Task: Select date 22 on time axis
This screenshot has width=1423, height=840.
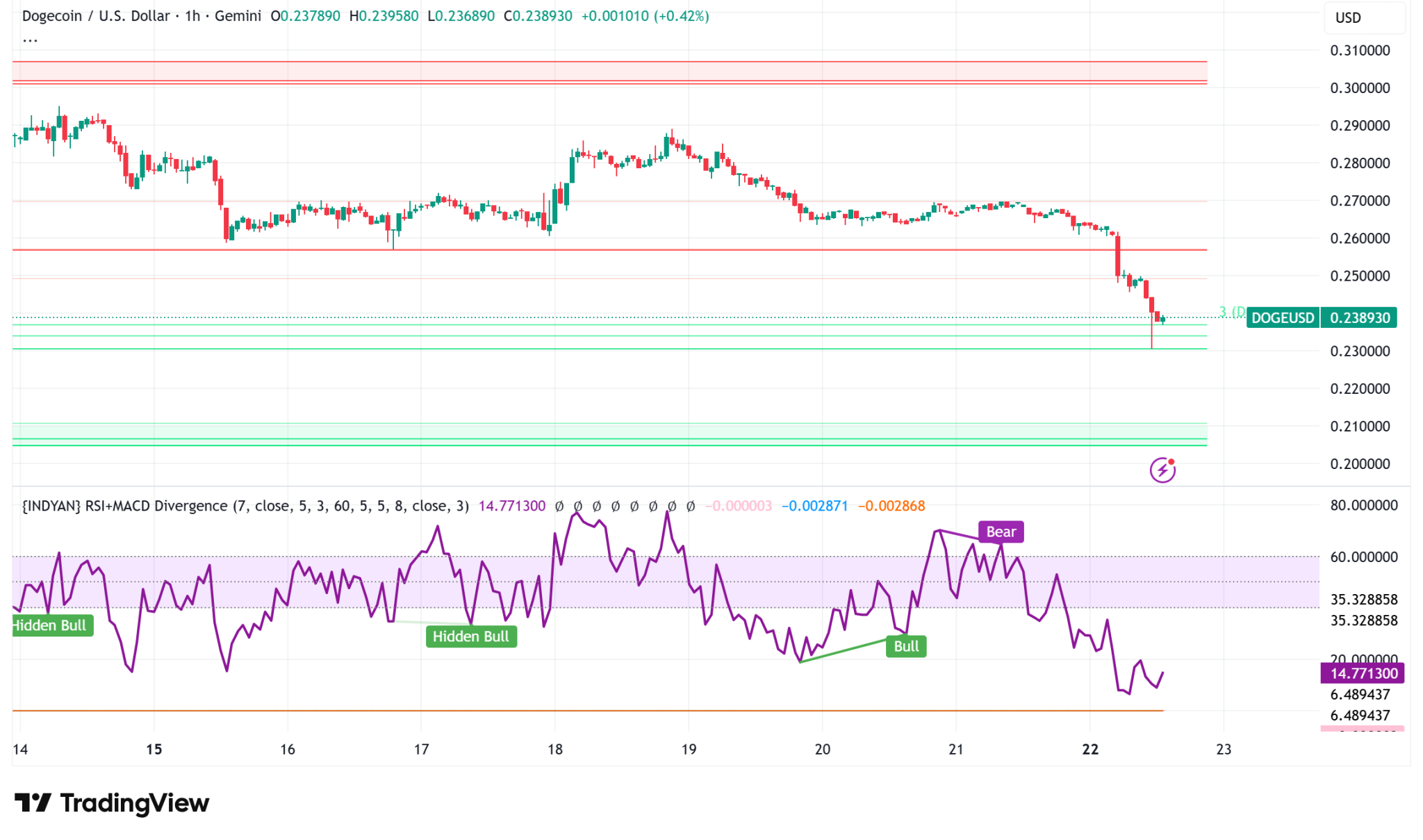Action: click(1090, 749)
